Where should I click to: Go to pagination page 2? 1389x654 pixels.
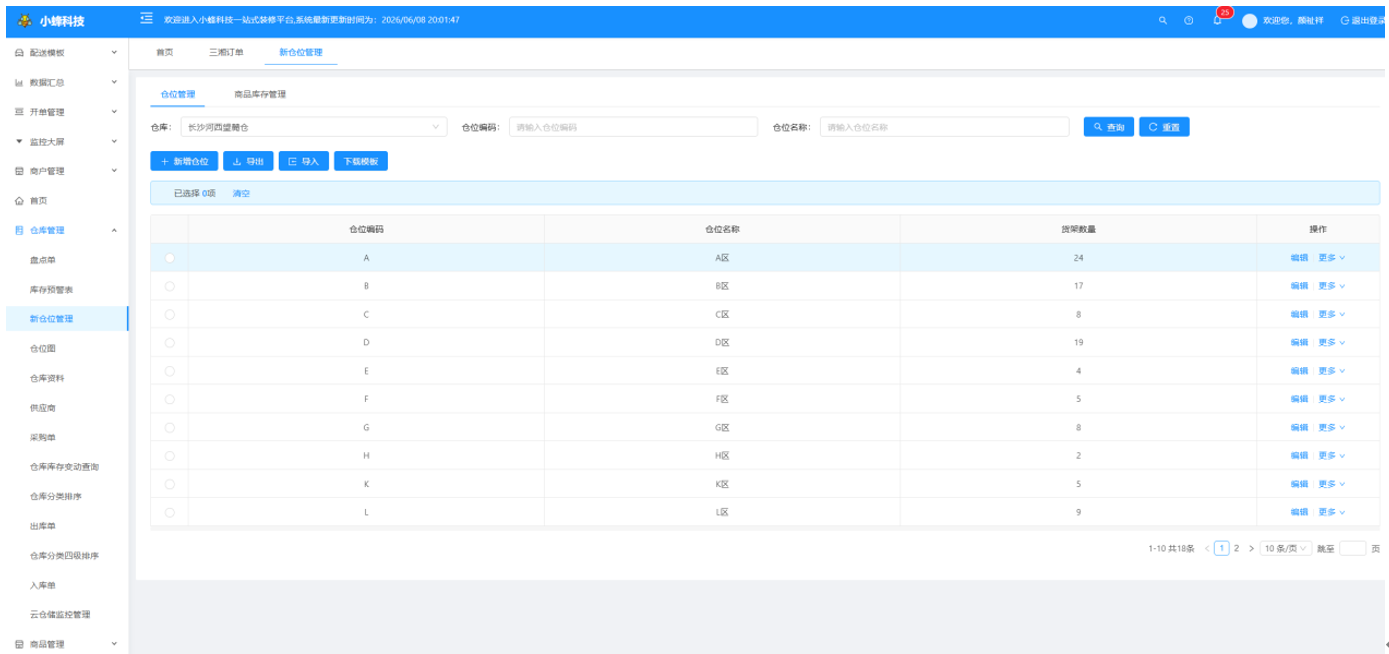1237,548
